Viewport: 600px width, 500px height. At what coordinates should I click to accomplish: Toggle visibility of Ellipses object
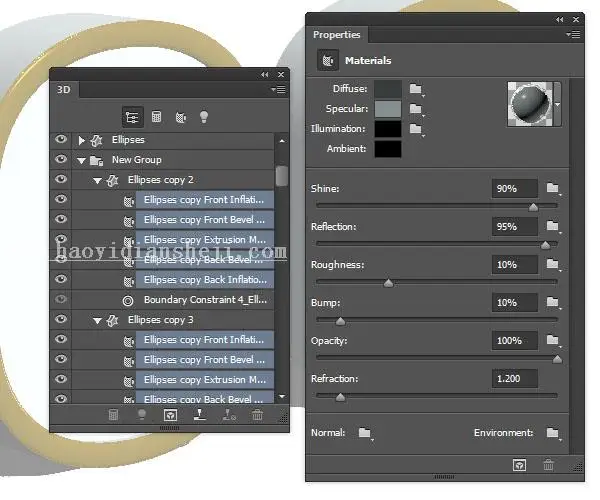61,139
